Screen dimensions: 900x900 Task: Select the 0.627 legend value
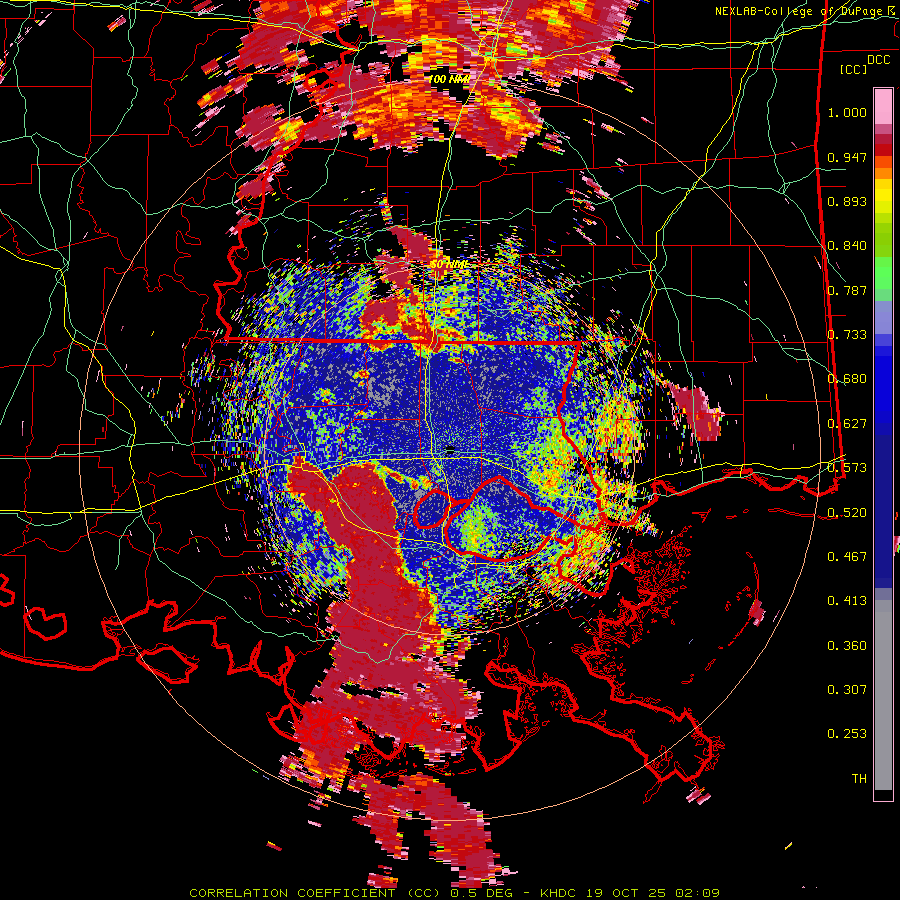tap(847, 424)
